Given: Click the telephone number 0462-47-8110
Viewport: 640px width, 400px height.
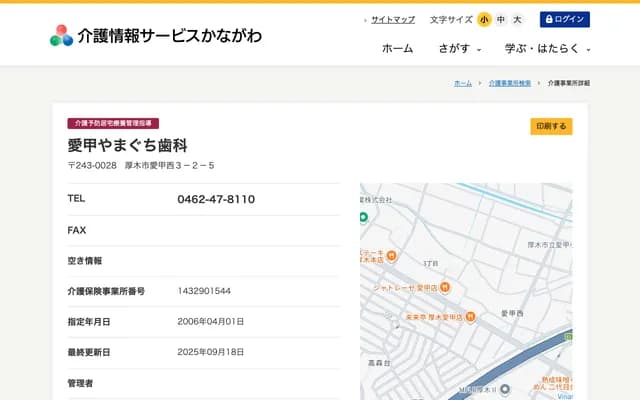Looking at the screenshot, I should tap(216, 199).
